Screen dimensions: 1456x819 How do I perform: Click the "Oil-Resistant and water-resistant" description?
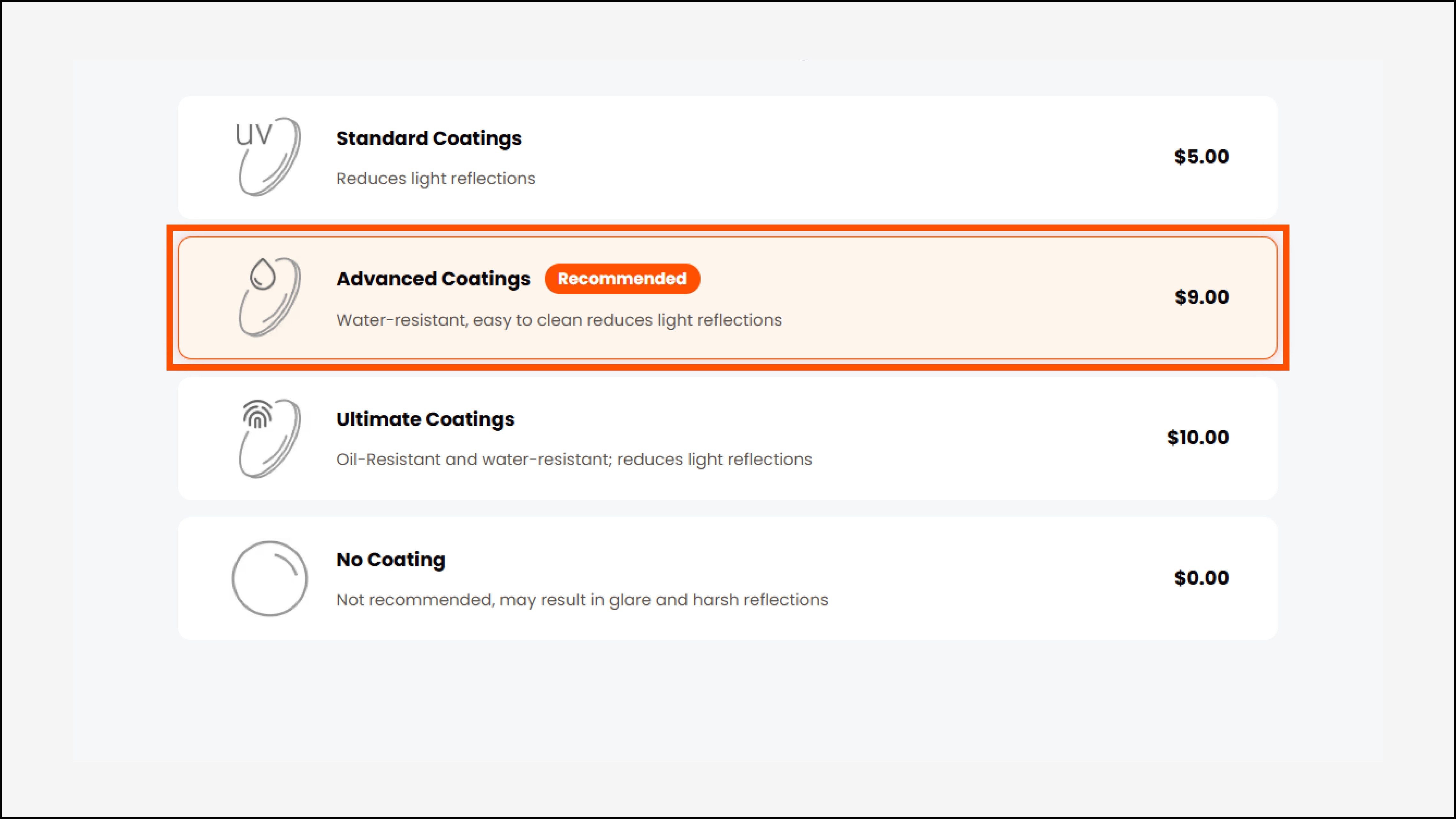[x=574, y=460]
